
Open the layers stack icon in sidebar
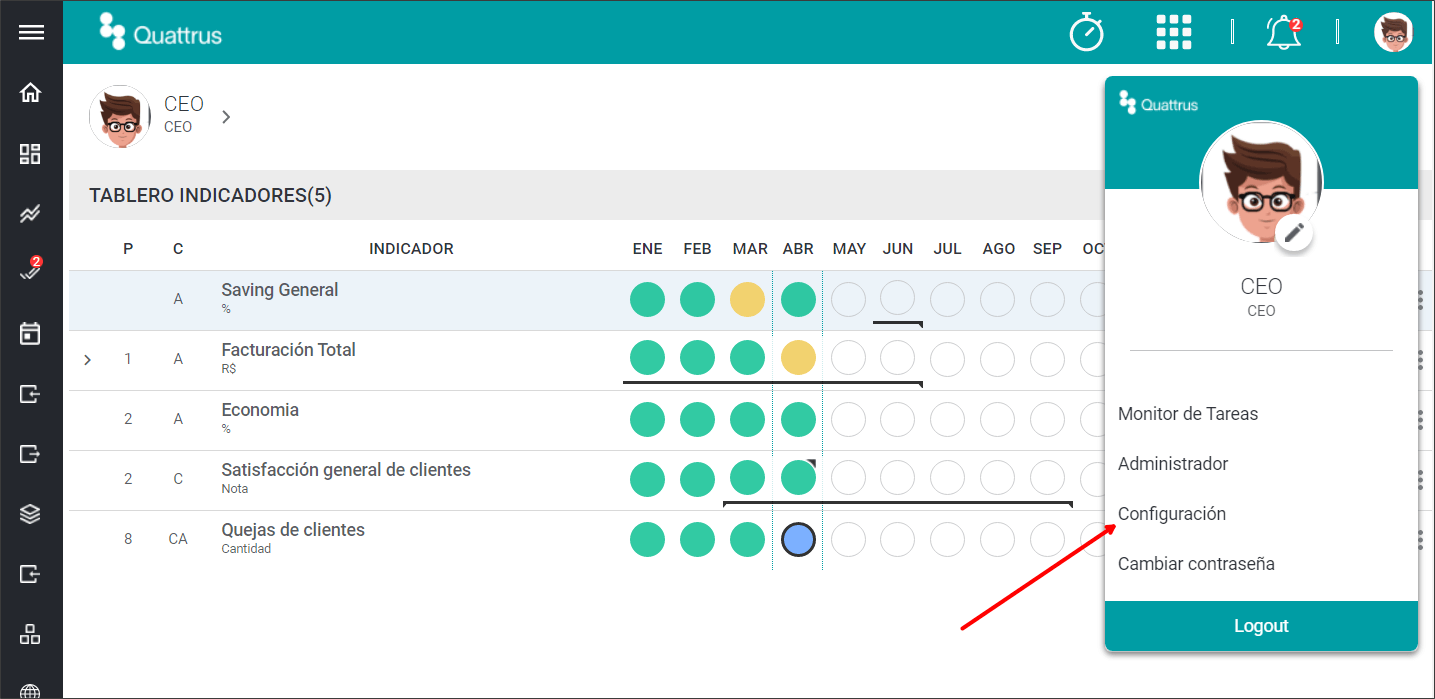(31, 514)
